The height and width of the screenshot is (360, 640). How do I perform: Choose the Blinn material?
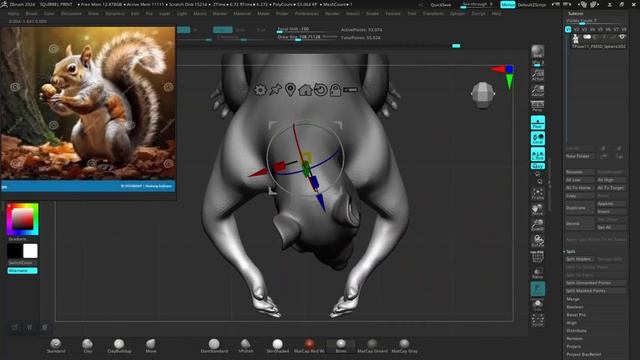coord(341,345)
